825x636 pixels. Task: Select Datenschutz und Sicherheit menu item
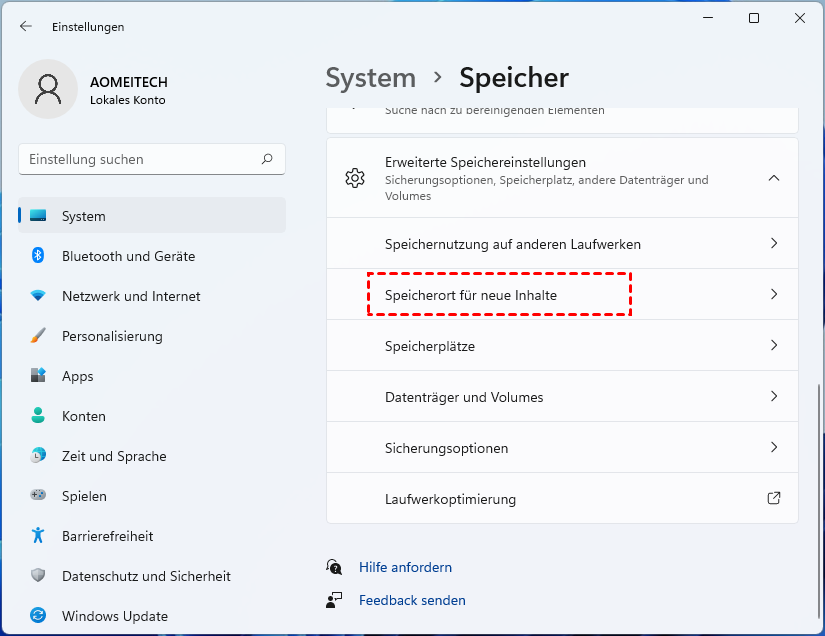[x=146, y=576]
